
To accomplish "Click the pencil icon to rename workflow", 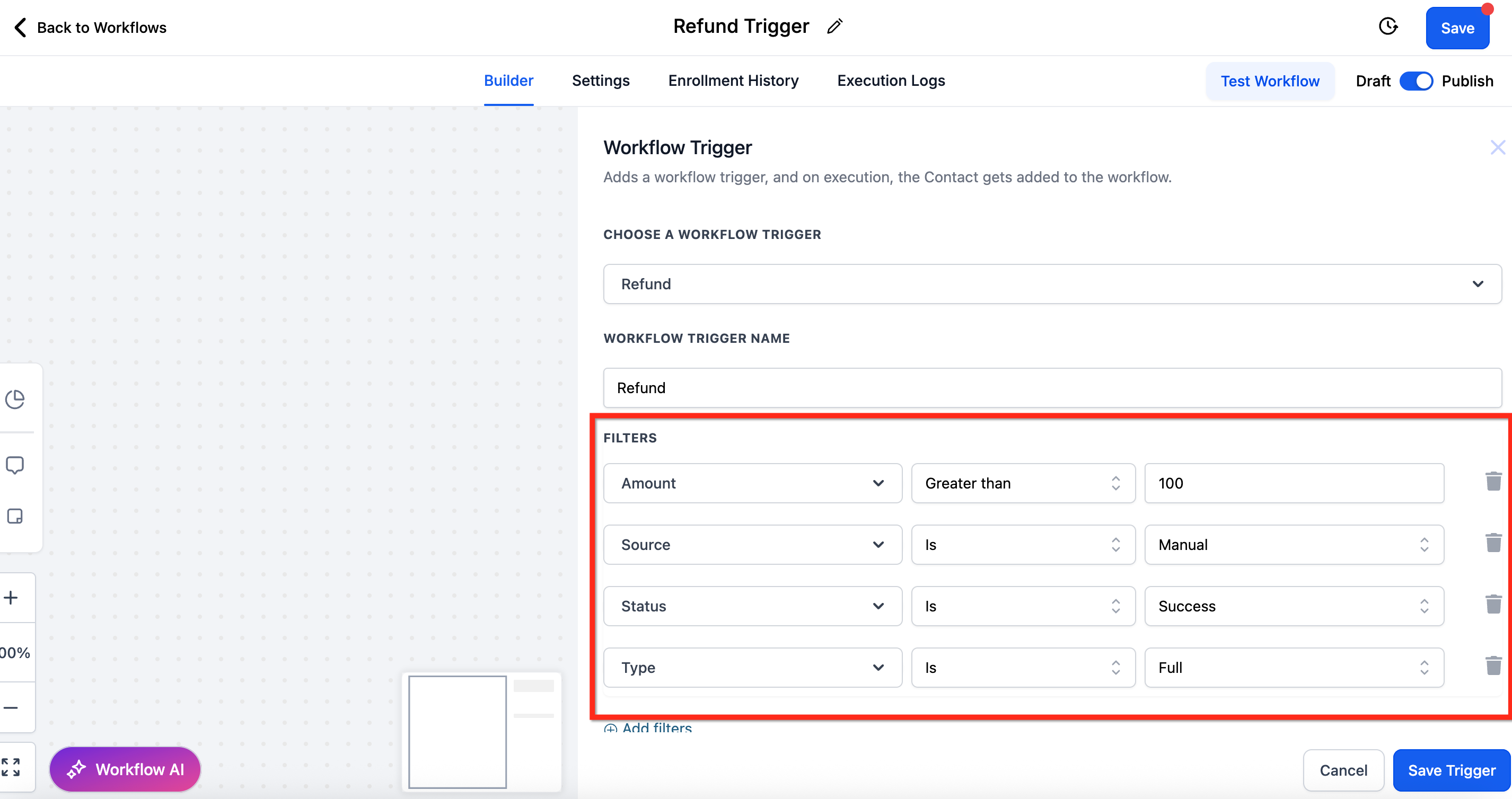I will click(834, 26).
